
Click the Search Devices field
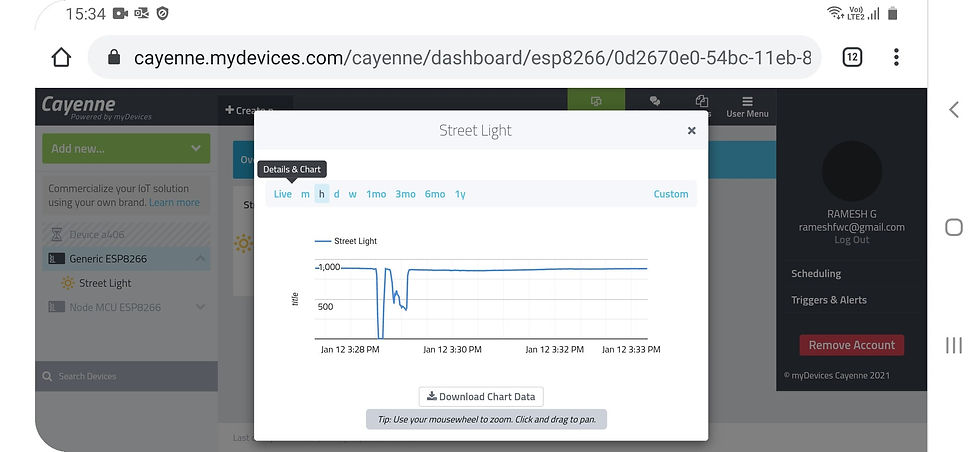pos(126,376)
